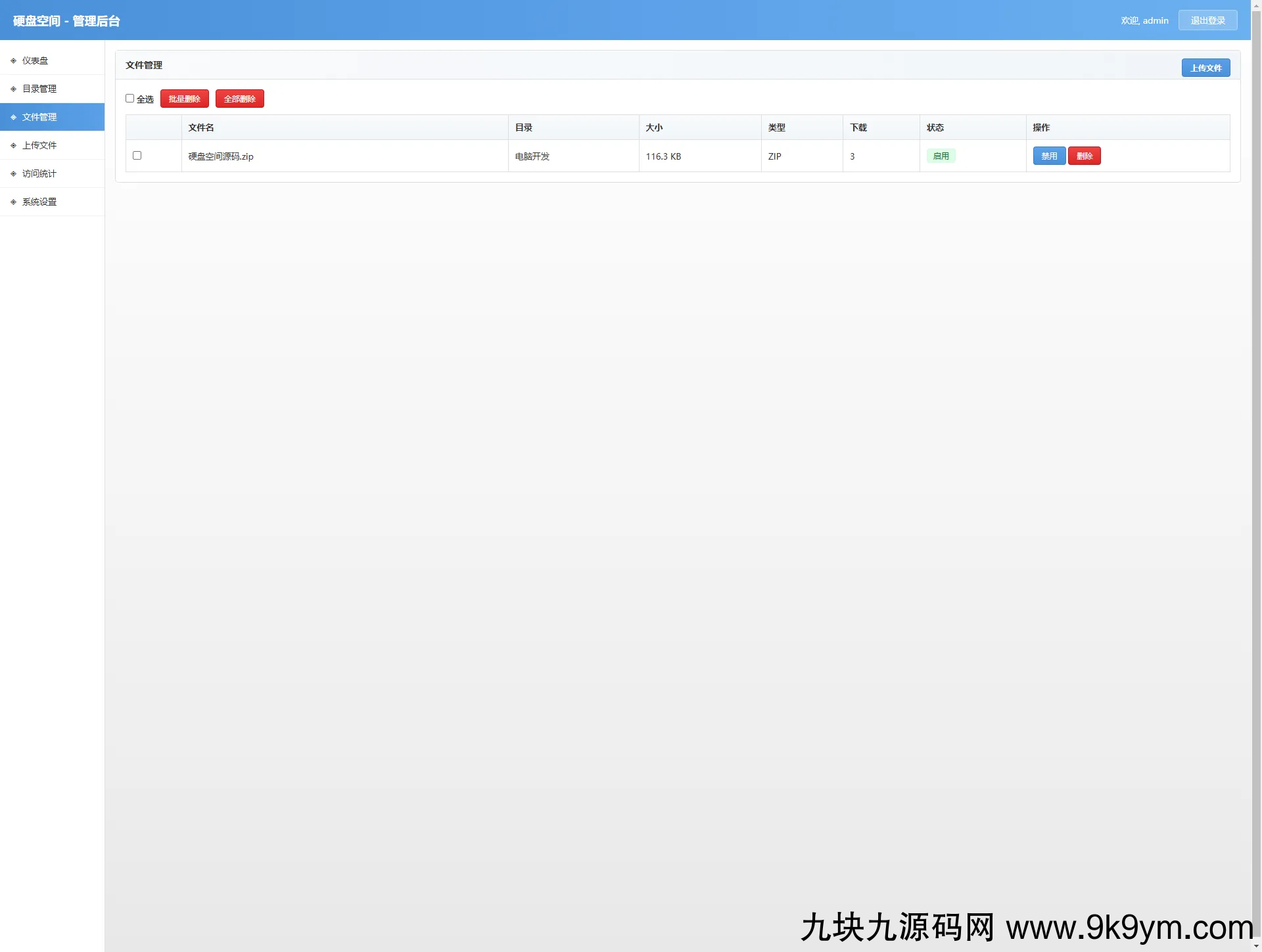
Task: Click the diamond icon beside 文件管理
Action: tap(13, 117)
